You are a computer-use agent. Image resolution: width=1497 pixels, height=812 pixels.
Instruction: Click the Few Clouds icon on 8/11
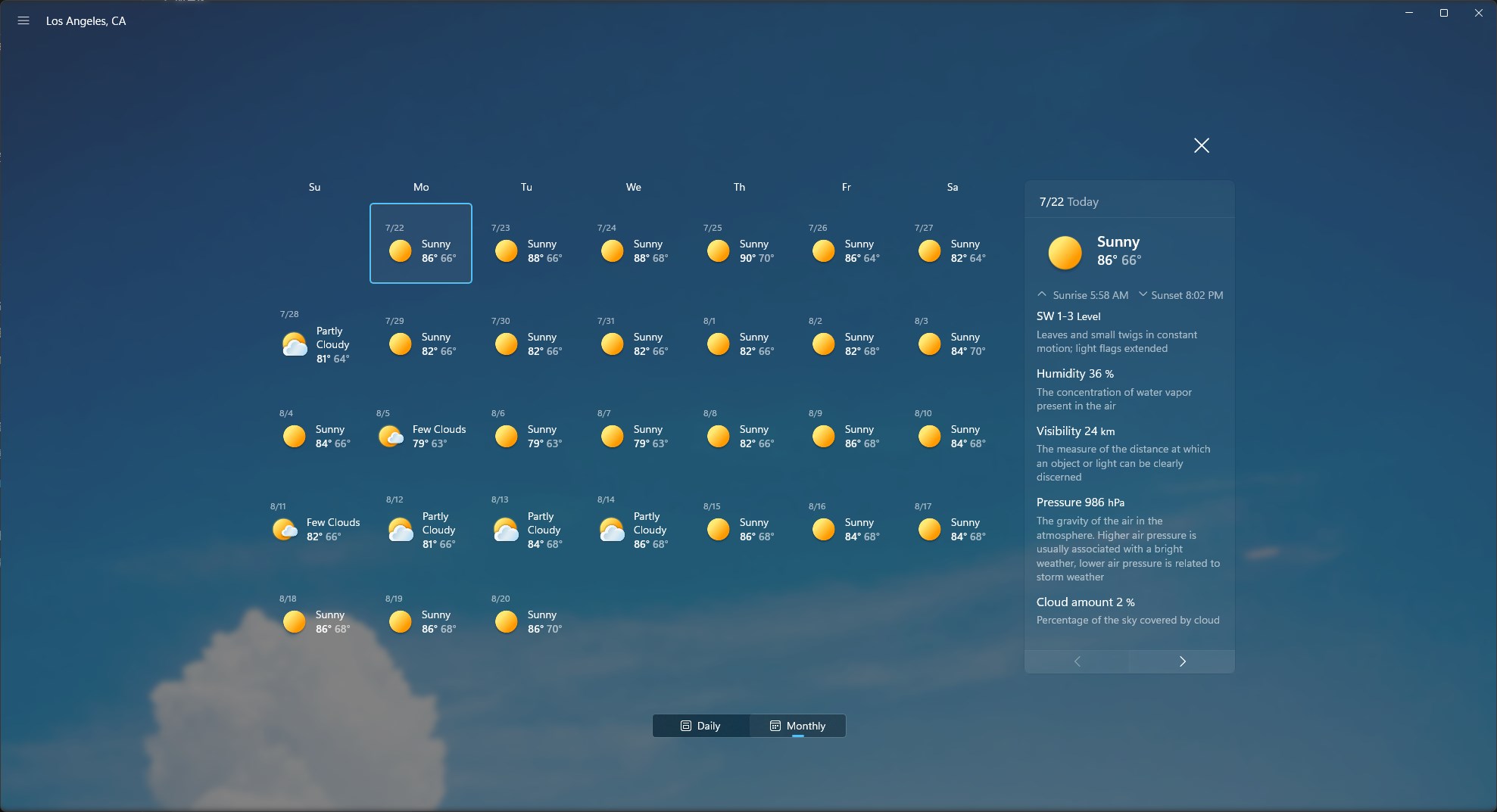click(284, 529)
